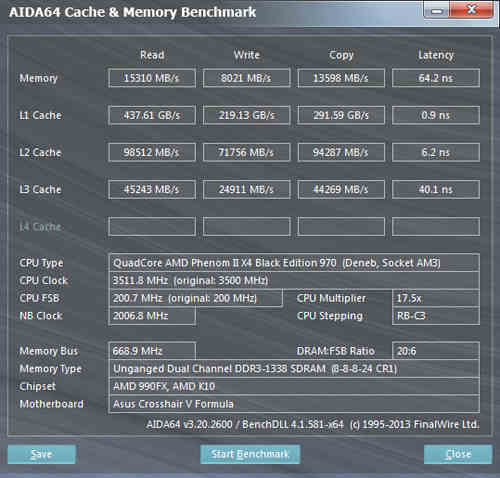Click the Save button
This screenshot has width=500, height=478.
[42, 454]
